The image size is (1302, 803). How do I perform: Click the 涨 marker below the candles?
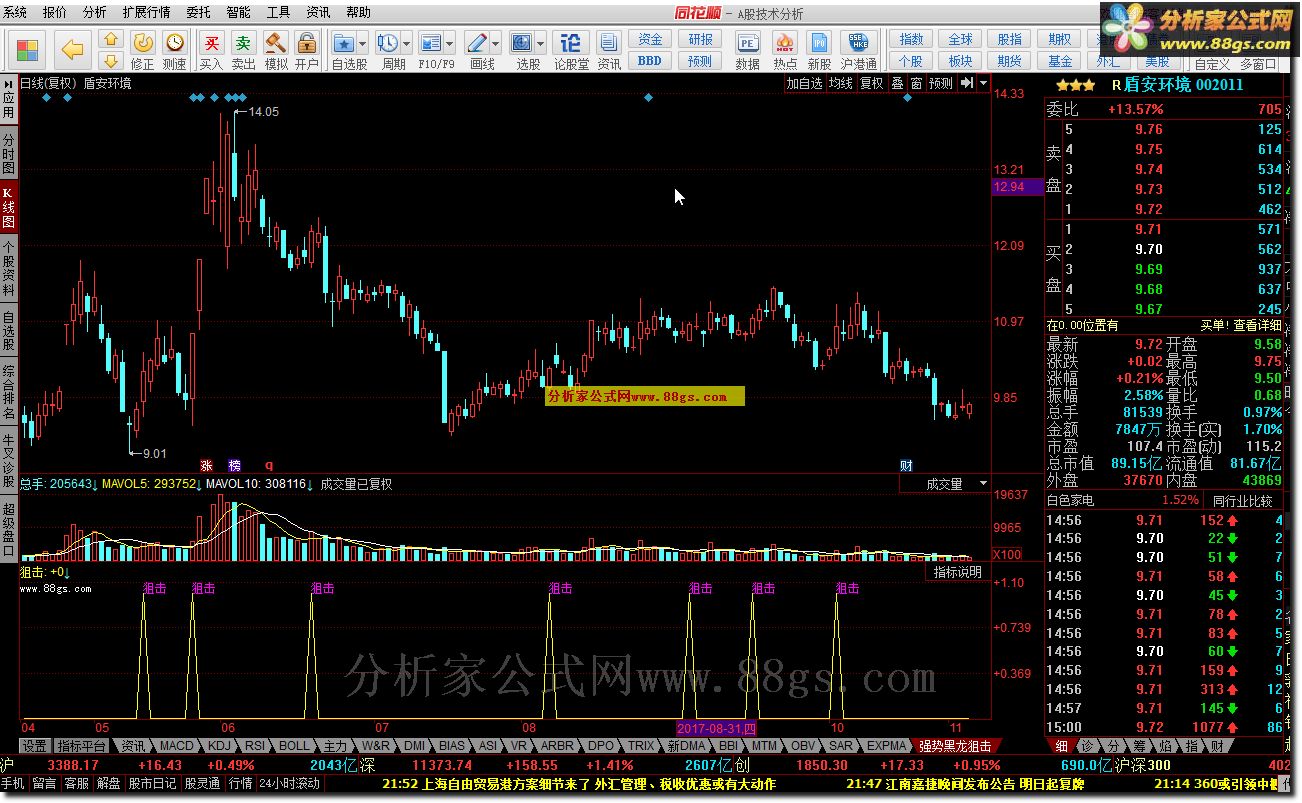(x=207, y=465)
